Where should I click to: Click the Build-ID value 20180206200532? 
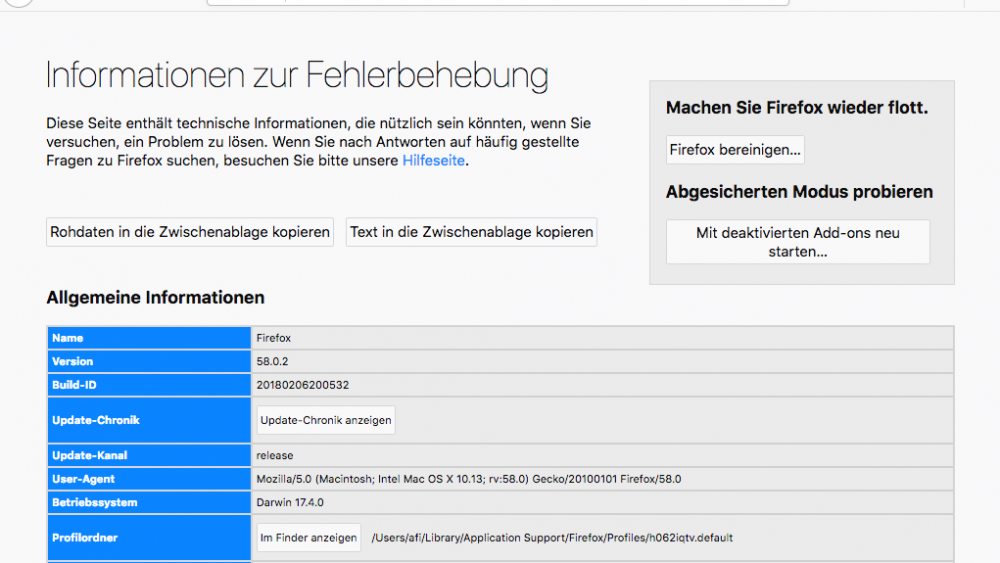[302, 385]
